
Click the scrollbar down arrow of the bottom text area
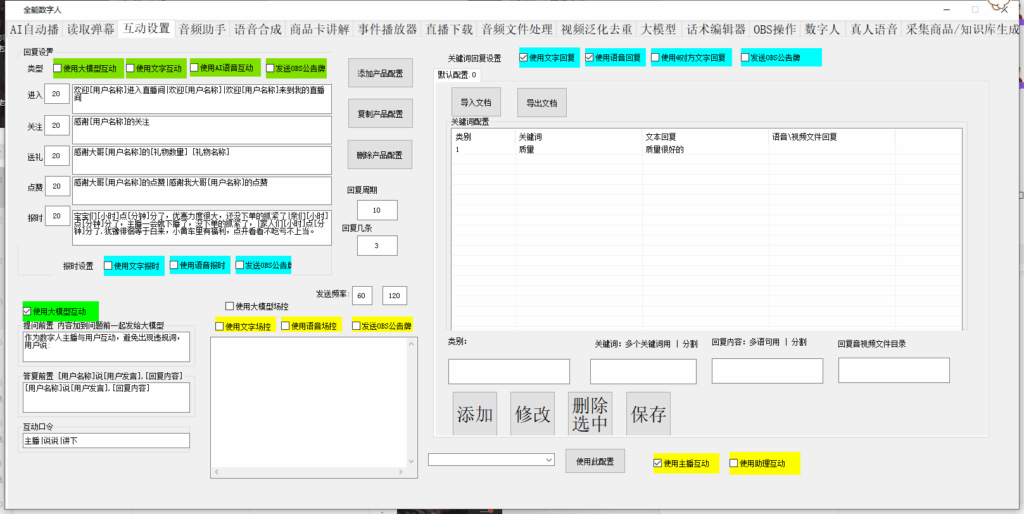[x=411, y=462]
